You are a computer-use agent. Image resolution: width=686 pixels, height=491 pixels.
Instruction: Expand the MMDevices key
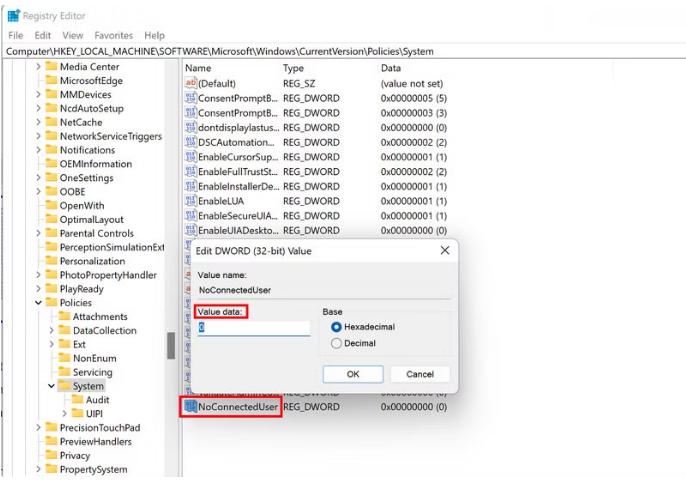(x=38, y=95)
